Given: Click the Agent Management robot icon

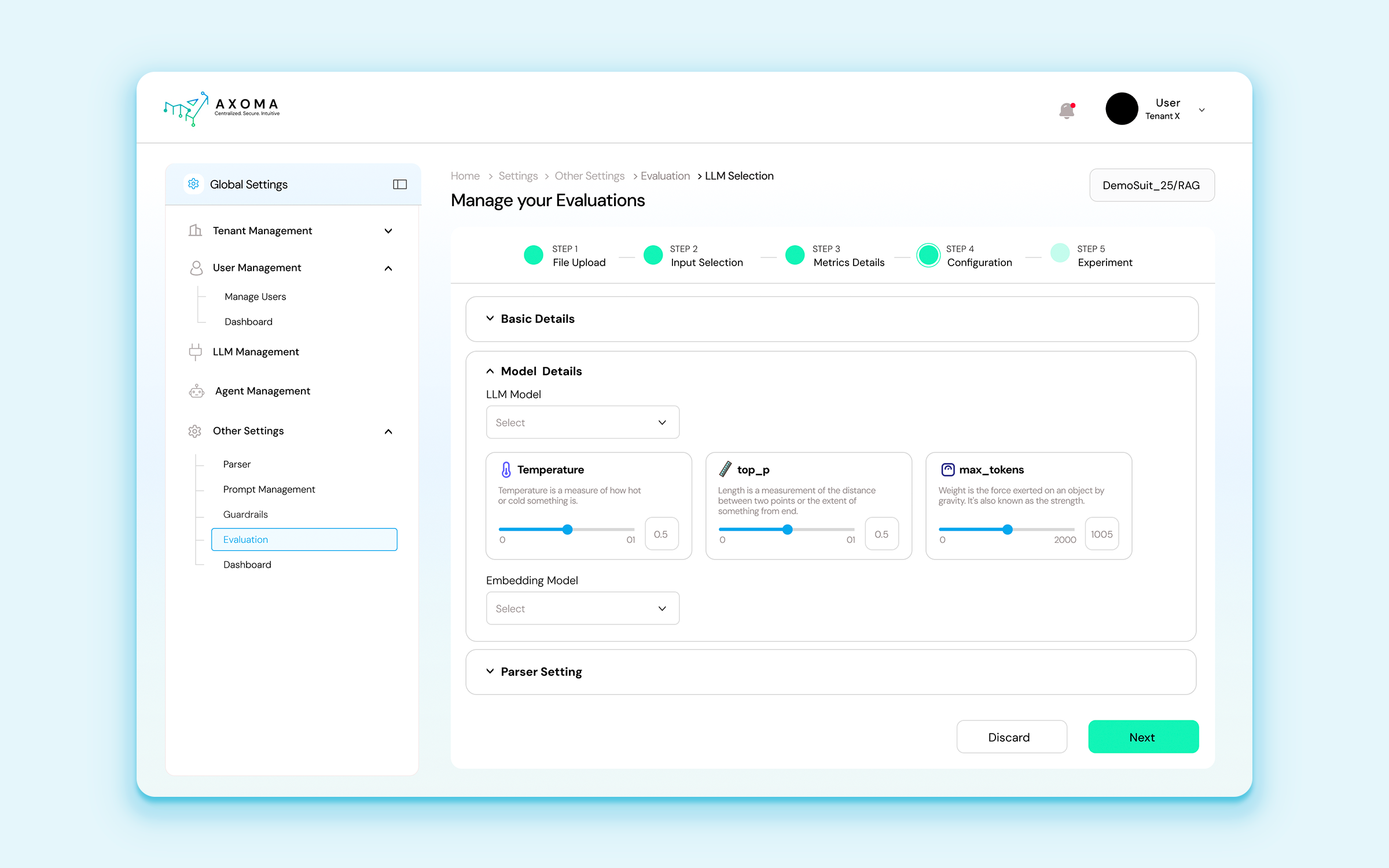Looking at the screenshot, I should click(x=196, y=391).
